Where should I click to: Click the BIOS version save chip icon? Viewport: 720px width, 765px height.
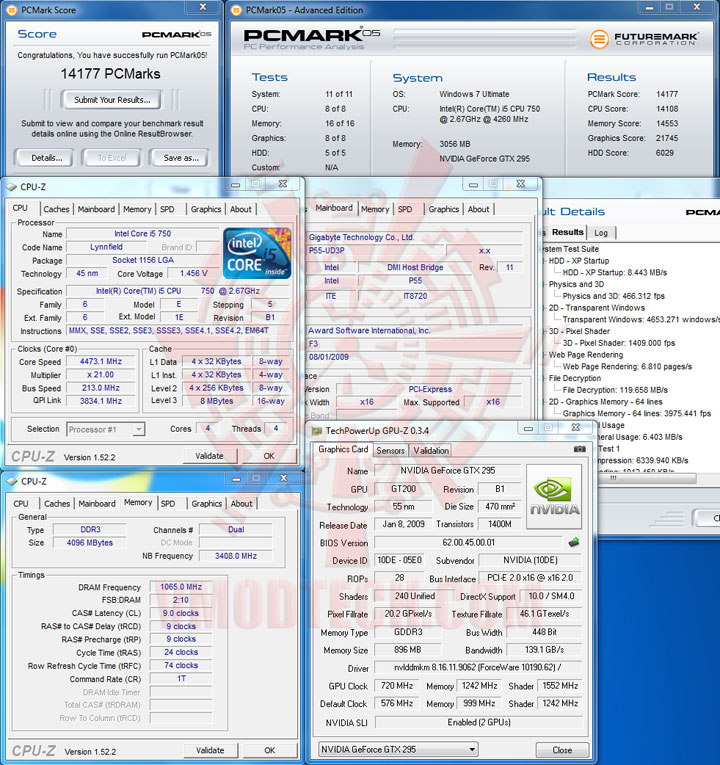click(574, 542)
